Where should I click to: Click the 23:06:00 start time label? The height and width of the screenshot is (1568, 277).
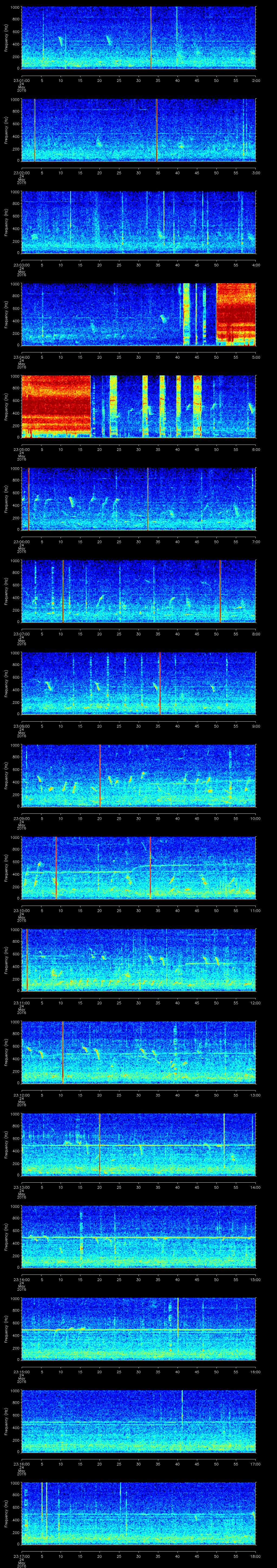[21, 542]
